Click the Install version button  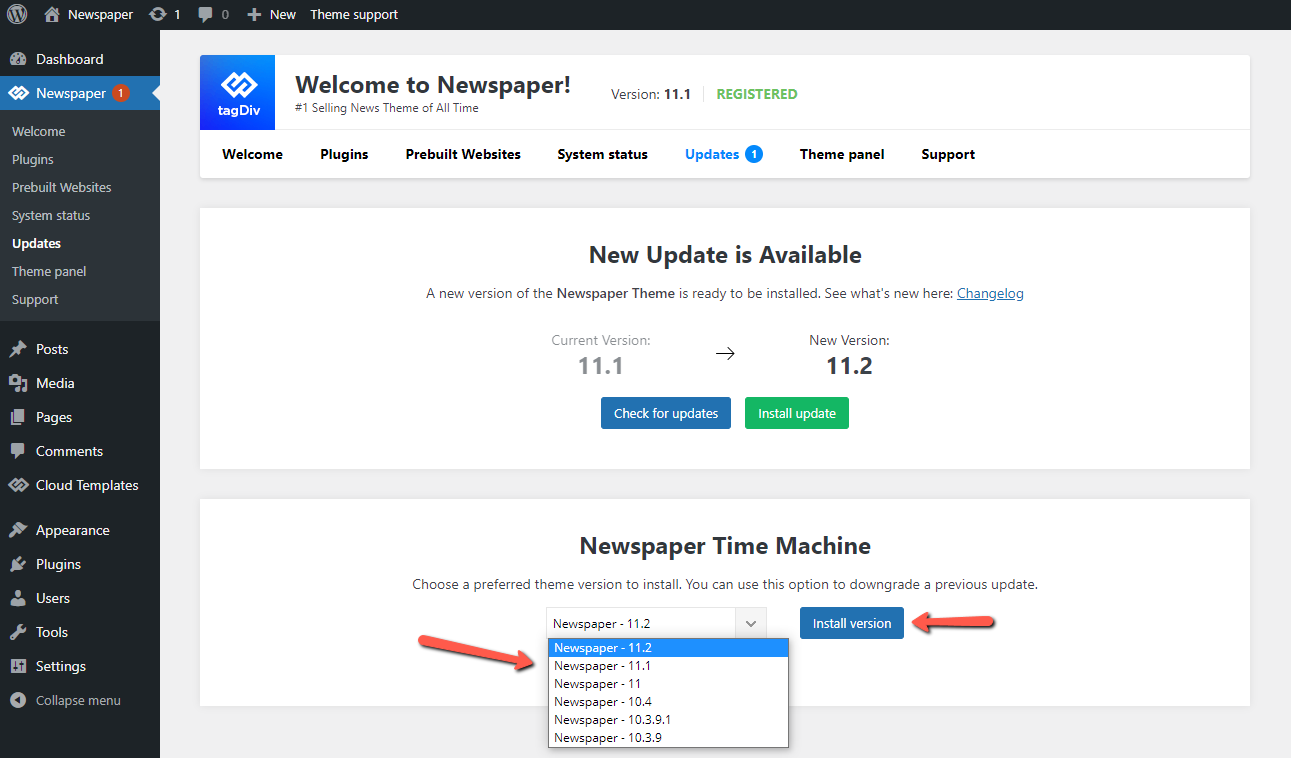852,623
